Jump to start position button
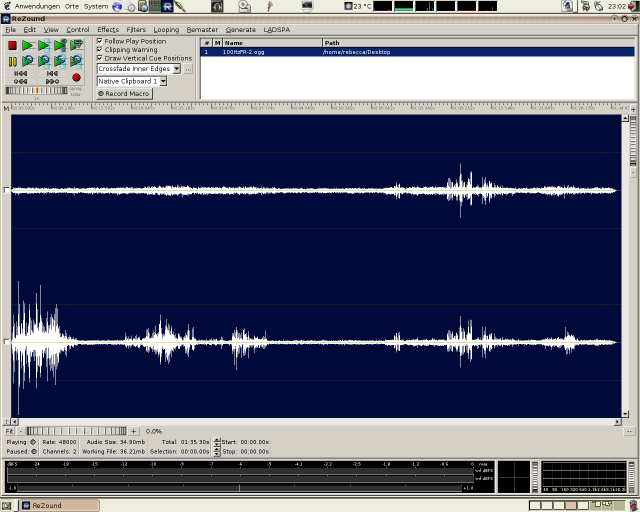 tap(52, 73)
